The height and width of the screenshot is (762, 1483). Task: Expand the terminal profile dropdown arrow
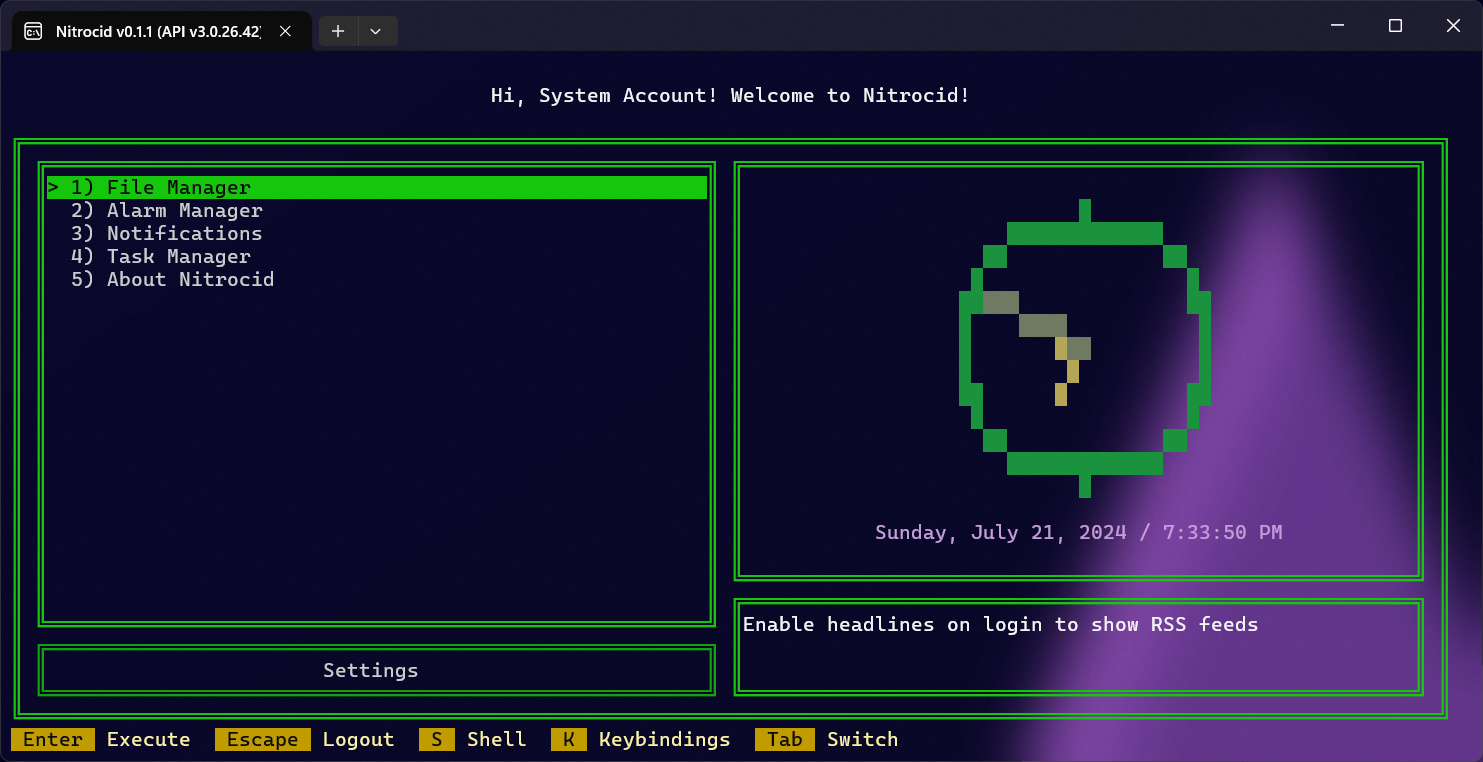376,31
